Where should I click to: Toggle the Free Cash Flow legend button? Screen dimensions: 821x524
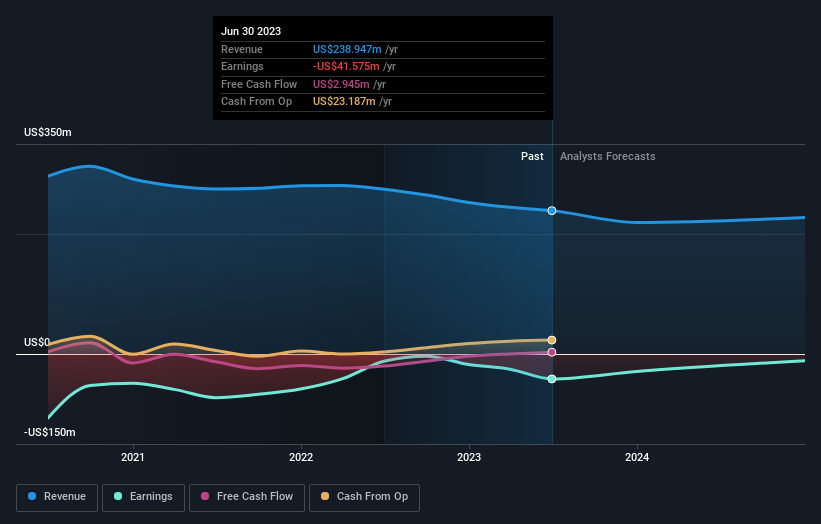(x=247, y=497)
